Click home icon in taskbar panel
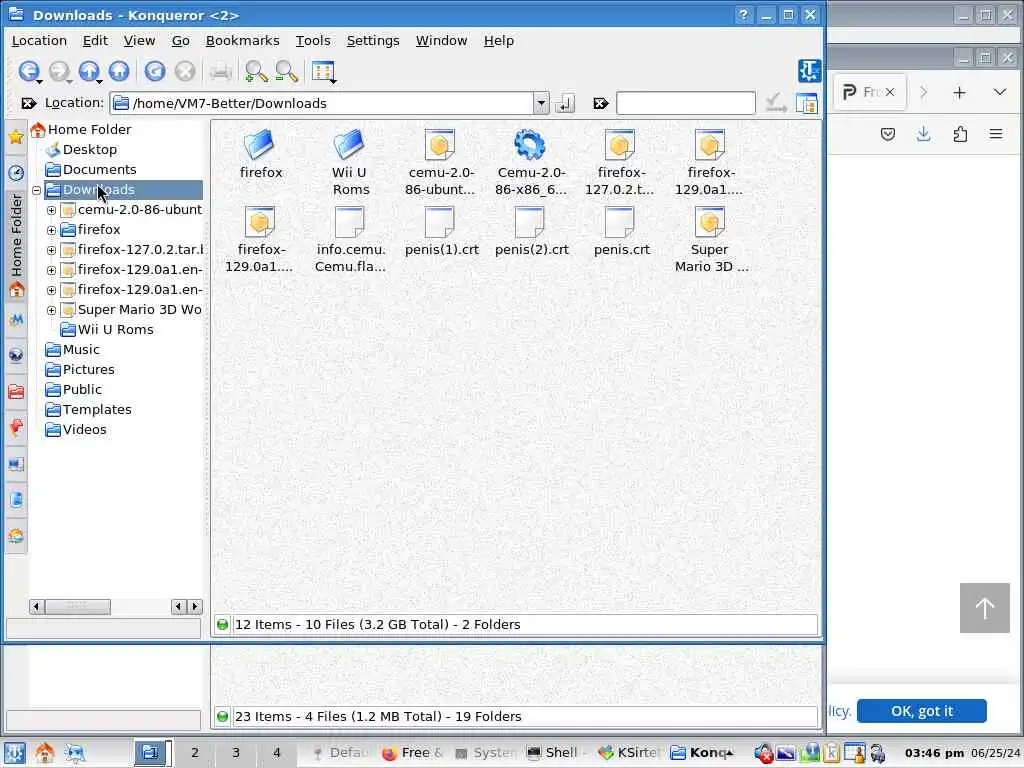This screenshot has width=1024, height=768. [x=44, y=754]
